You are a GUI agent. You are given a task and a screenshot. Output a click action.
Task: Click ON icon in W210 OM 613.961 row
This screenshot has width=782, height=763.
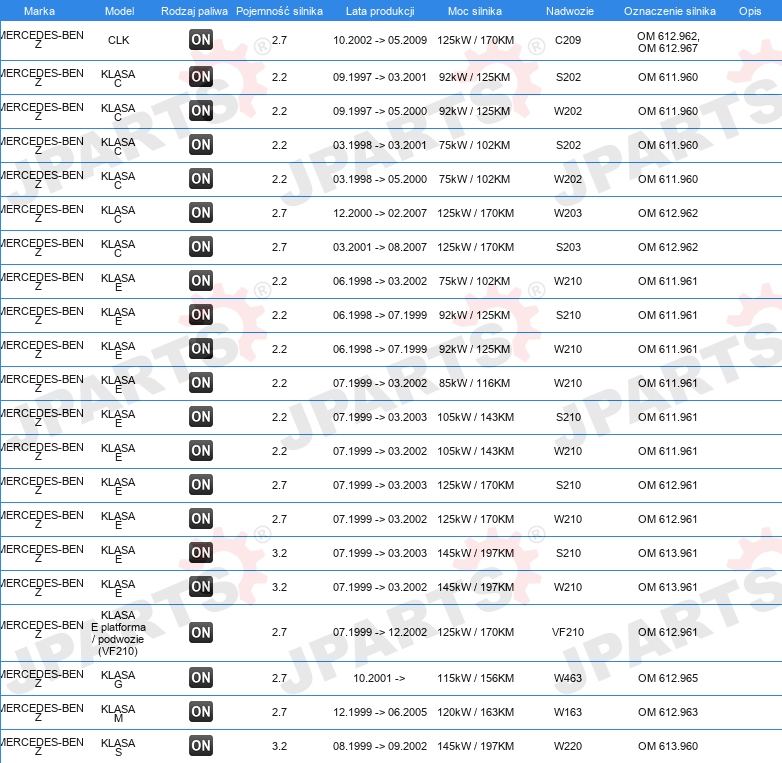[x=201, y=586]
